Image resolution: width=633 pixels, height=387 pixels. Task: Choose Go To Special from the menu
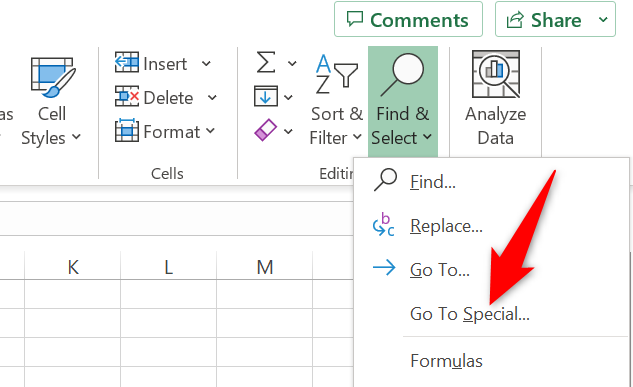point(470,314)
